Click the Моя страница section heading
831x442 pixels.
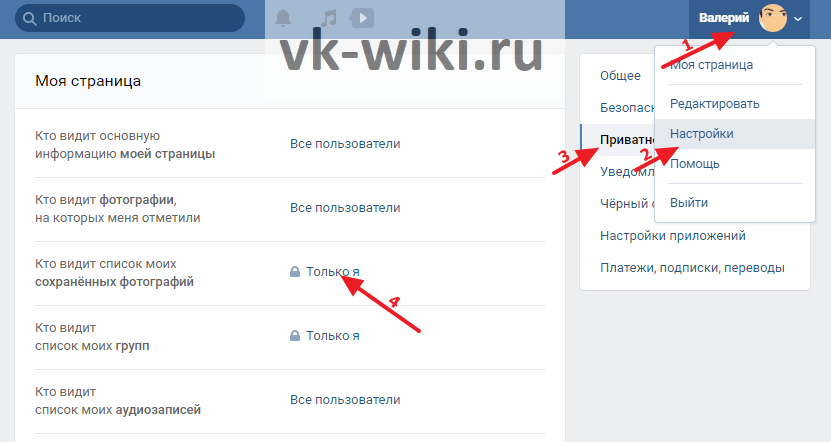(x=88, y=81)
